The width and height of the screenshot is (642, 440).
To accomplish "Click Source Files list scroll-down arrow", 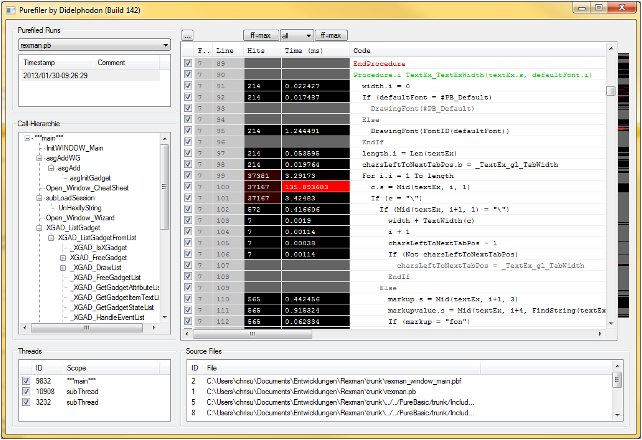I will pos(617,415).
